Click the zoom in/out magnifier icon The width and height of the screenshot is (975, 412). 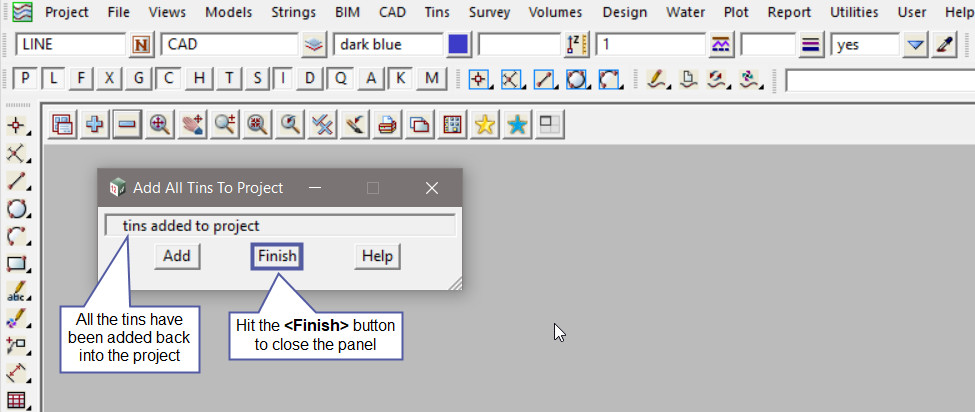tap(224, 125)
